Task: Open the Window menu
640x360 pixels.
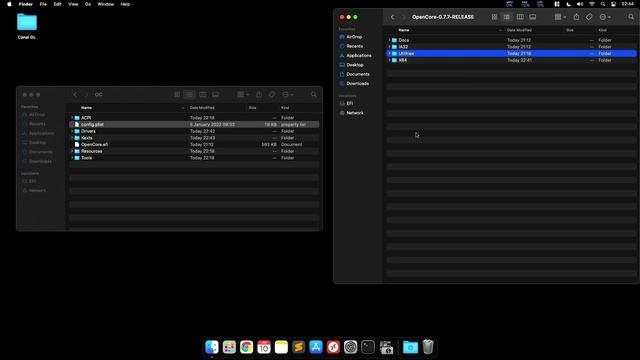Action: (106, 4)
